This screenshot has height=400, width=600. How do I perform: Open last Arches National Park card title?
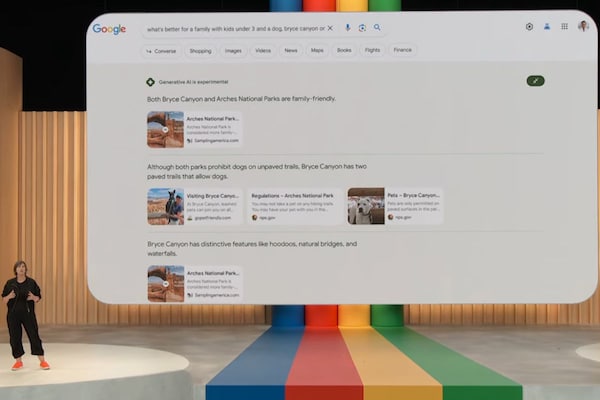(x=213, y=273)
